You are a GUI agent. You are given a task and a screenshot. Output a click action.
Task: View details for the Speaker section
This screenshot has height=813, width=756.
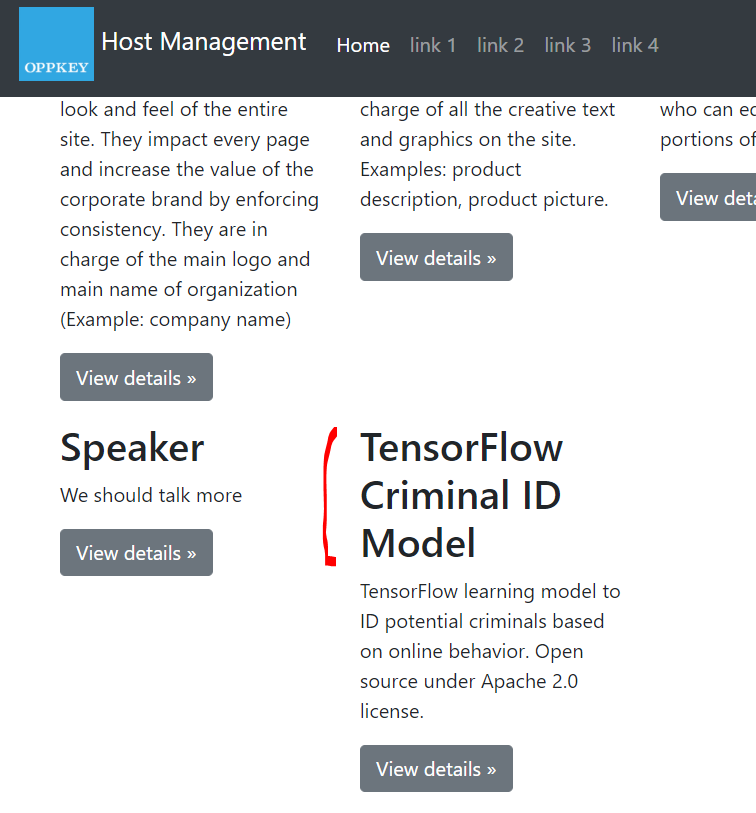coord(136,552)
